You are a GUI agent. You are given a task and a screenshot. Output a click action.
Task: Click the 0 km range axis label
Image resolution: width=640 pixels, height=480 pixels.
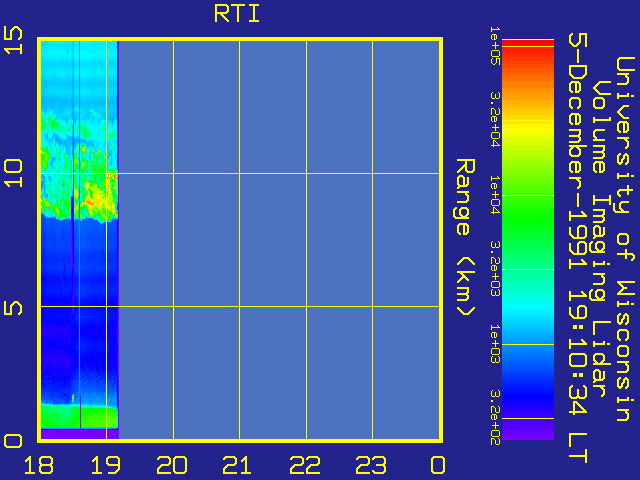(13, 441)
